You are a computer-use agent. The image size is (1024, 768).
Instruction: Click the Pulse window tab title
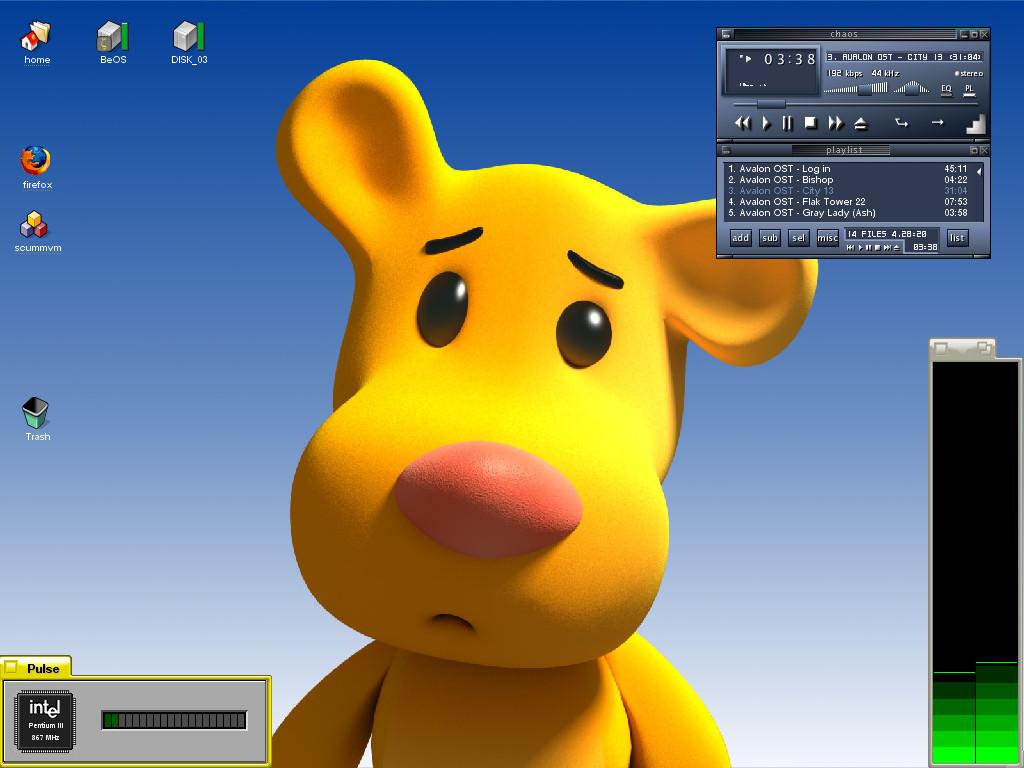[43, 669]
